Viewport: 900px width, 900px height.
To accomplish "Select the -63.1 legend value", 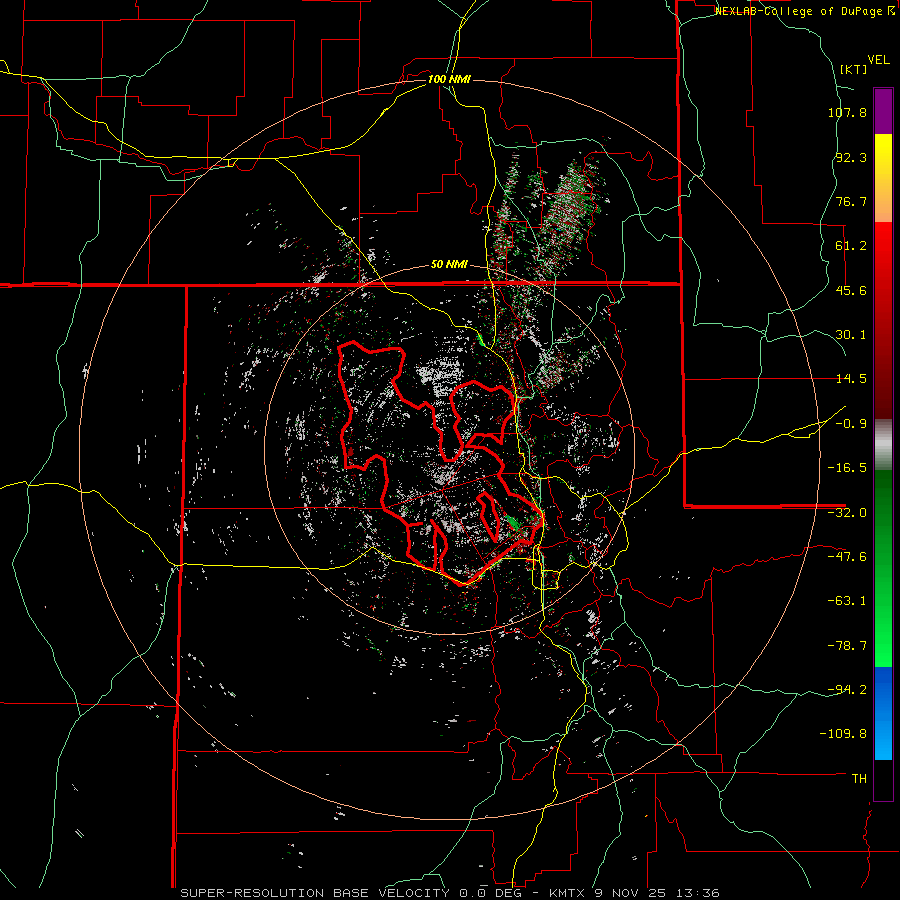I will (847, 601).
